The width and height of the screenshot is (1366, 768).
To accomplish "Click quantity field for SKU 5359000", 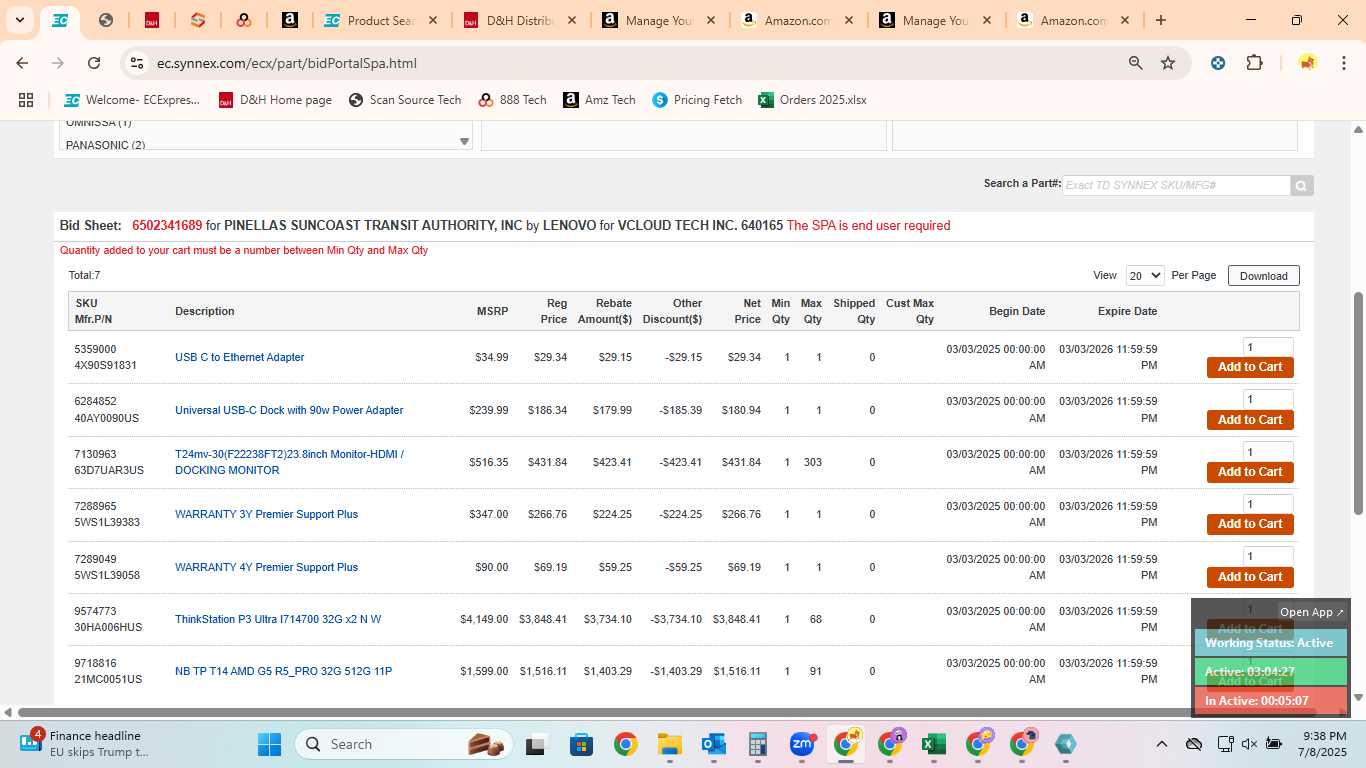I will (x=1268, y=347).
